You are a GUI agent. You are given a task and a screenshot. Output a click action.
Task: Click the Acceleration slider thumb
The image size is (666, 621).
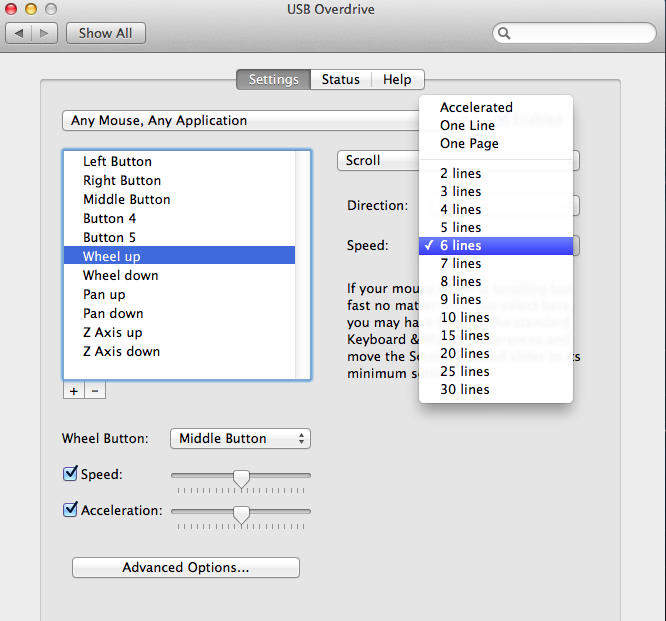[x=241, y=515]
